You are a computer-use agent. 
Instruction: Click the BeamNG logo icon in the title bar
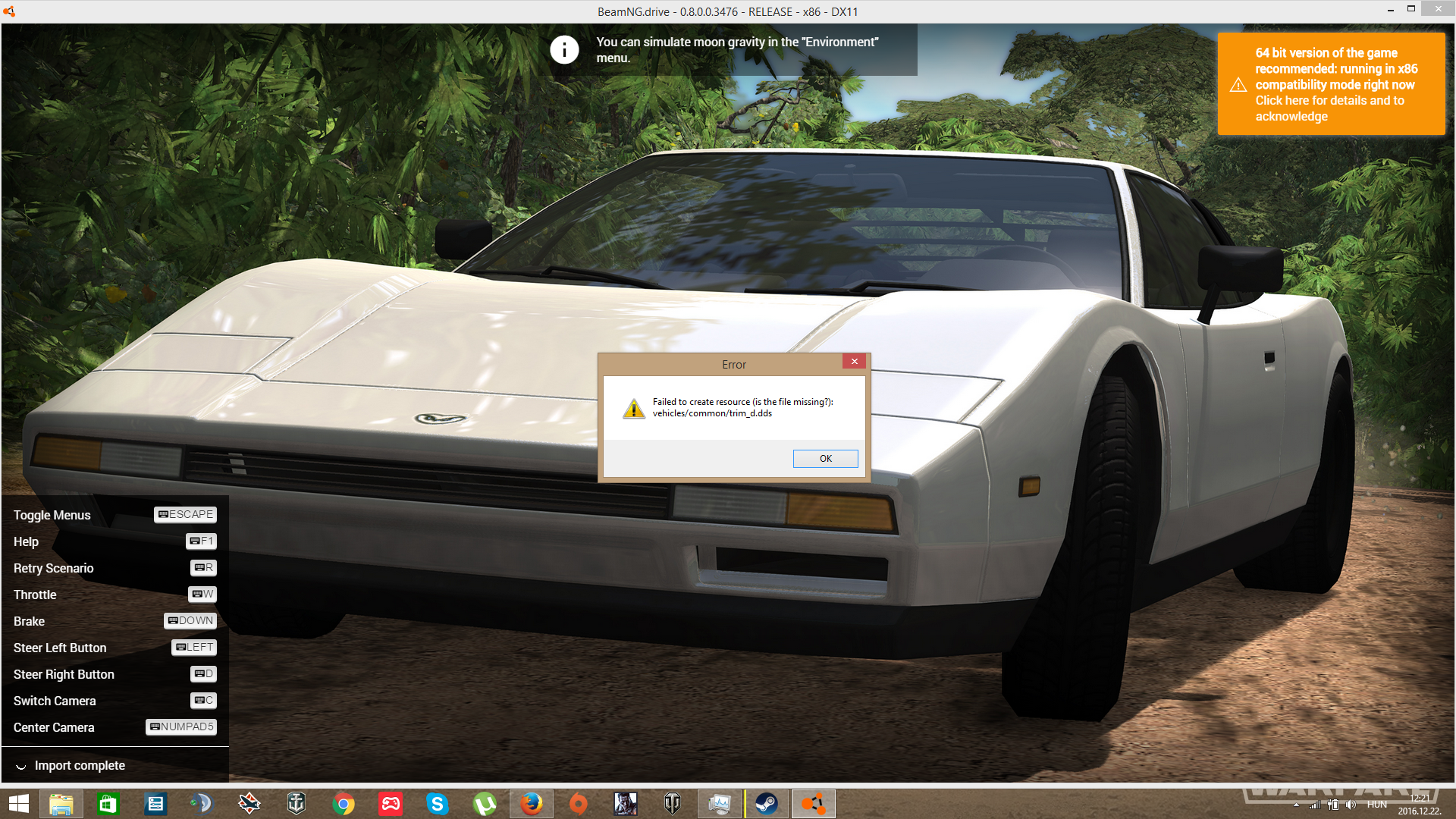coord(9,11)
